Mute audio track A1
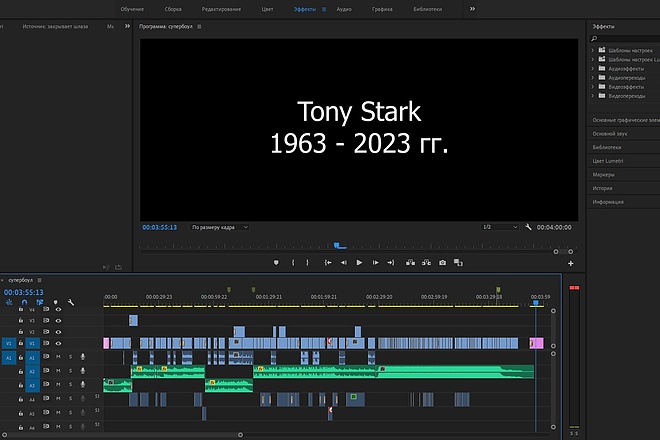The image size is (660, 440). click(x=58, y=357)
